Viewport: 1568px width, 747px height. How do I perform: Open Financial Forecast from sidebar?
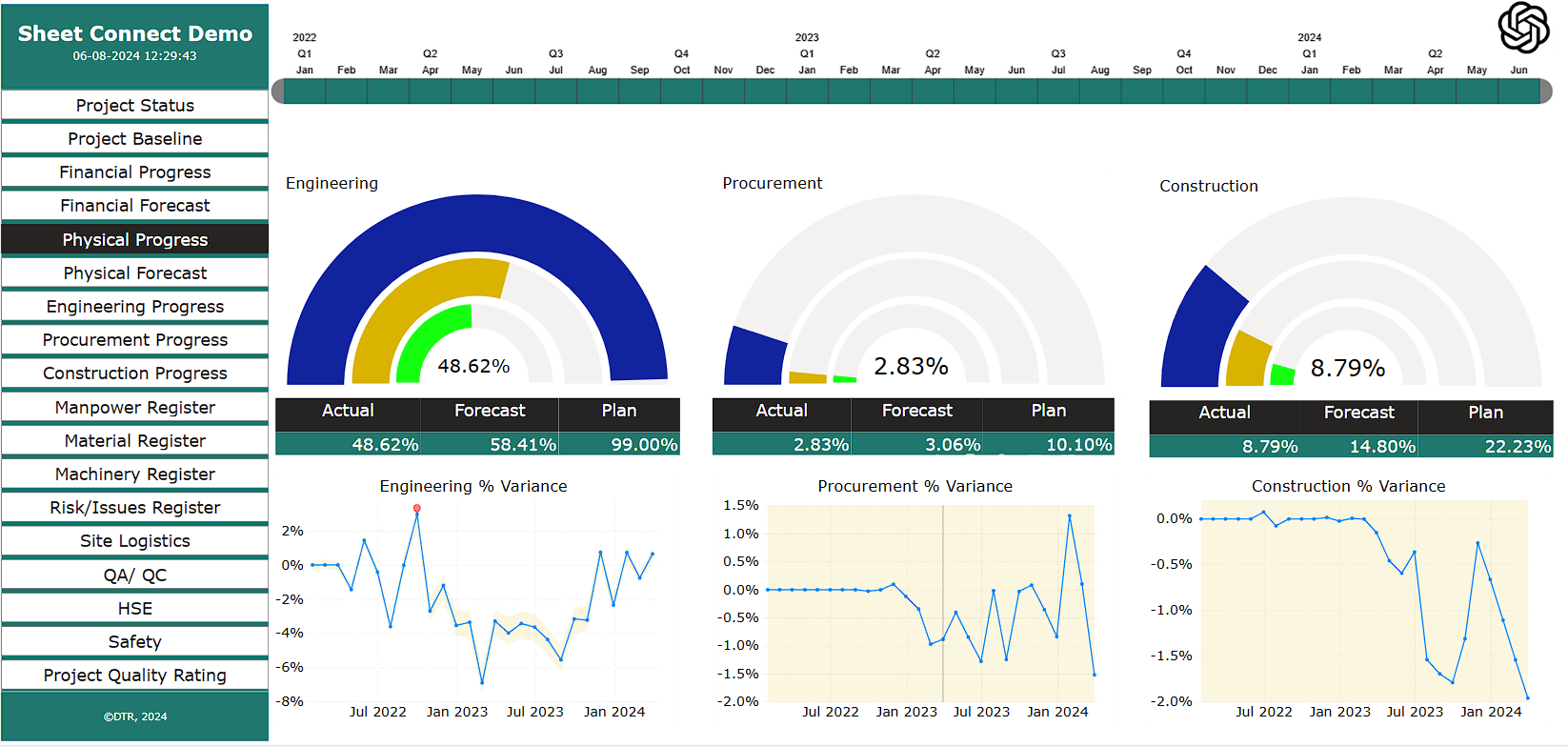[x=134, y=206]
